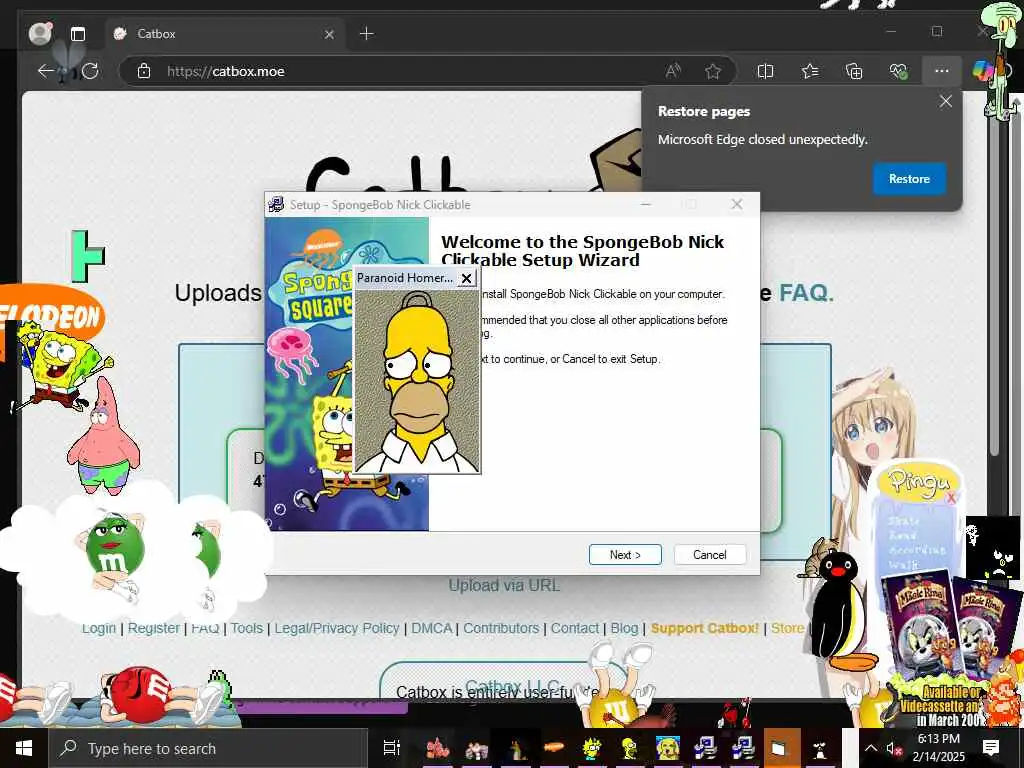This screenshot has width=1024, height=768.
Task: Close the Paranoid Homer window
Action: point(466,278)
